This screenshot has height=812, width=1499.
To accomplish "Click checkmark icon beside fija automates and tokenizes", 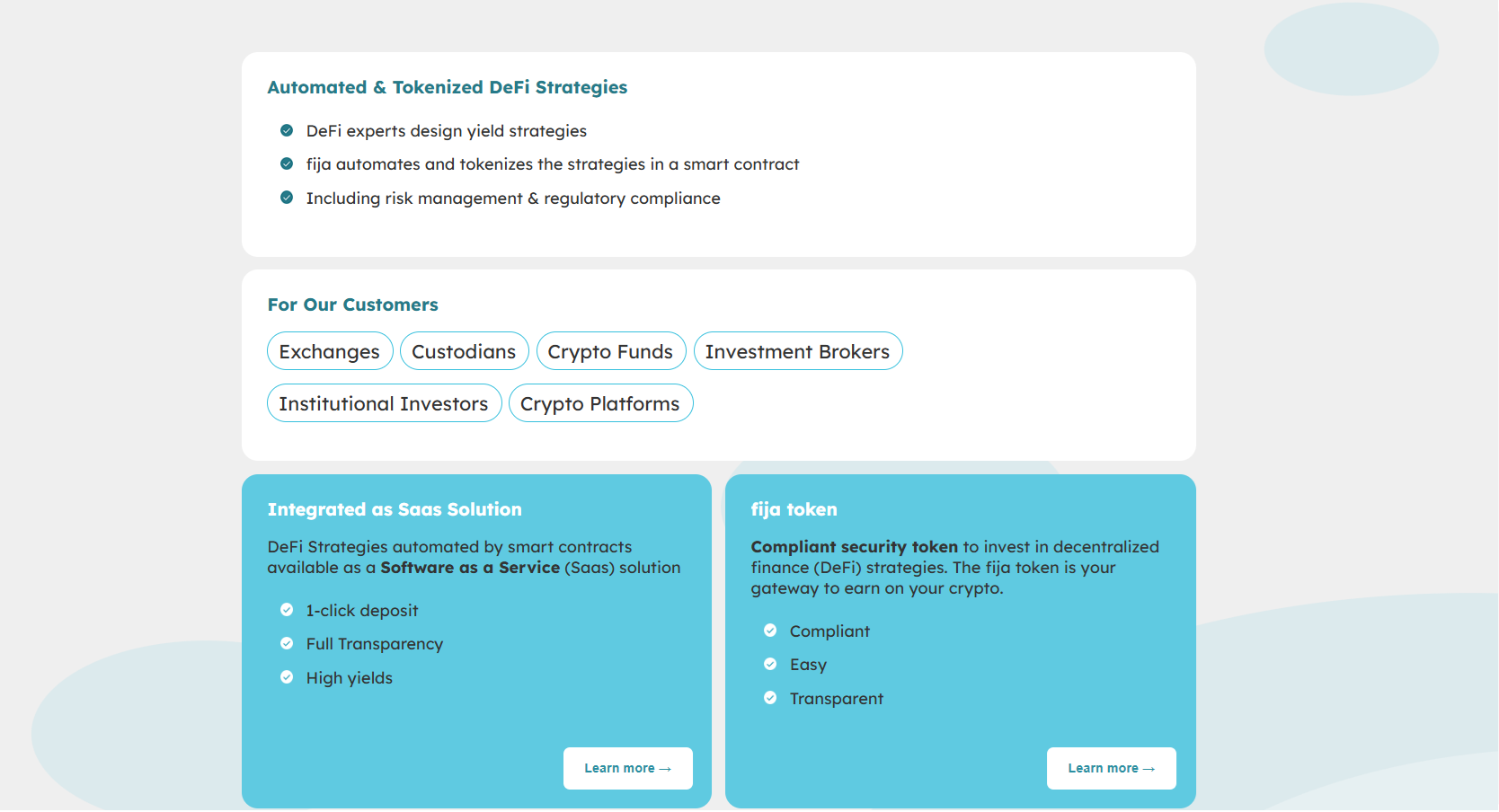I will click(287, 163).
